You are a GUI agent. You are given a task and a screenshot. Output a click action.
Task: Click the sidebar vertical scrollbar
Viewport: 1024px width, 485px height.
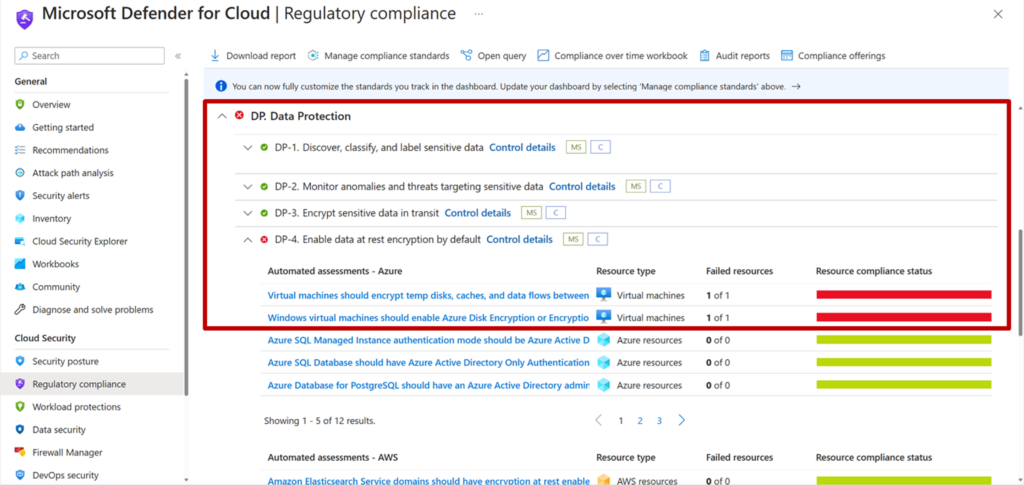pyautogui.click(x=187, y=238)
